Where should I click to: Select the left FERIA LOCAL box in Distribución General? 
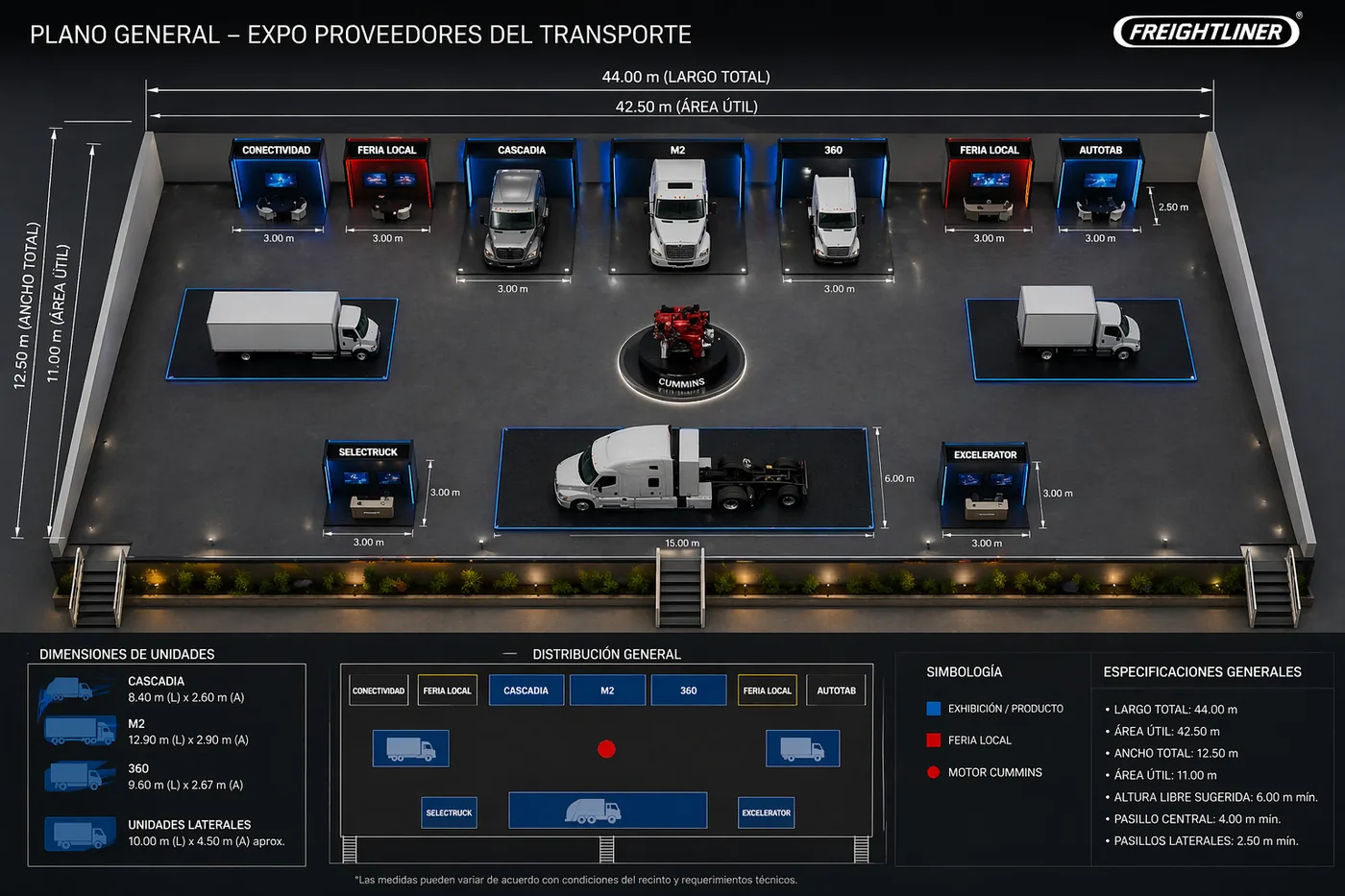448,690
